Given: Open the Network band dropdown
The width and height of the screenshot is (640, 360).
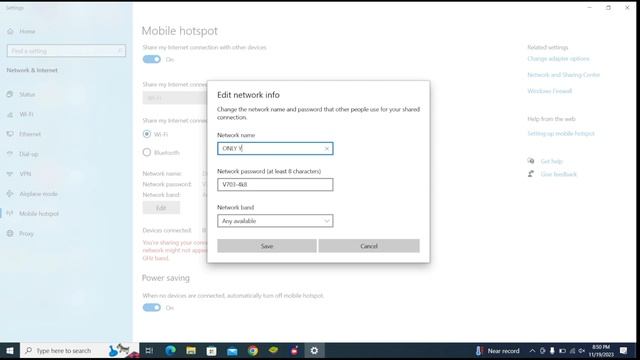Looking at the screenshot, I should tap(275, 221).
